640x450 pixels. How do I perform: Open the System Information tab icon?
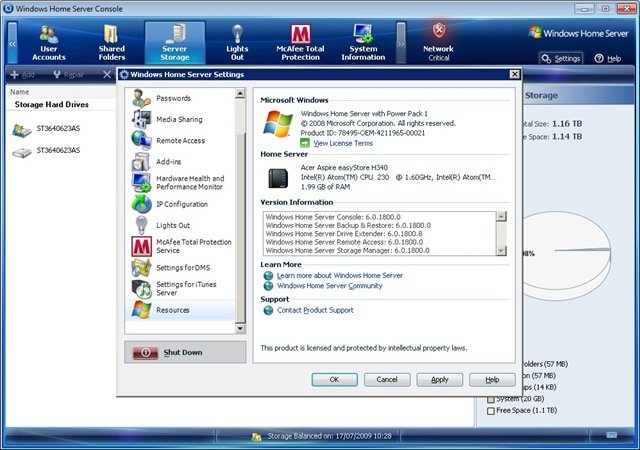coord(363,34)
